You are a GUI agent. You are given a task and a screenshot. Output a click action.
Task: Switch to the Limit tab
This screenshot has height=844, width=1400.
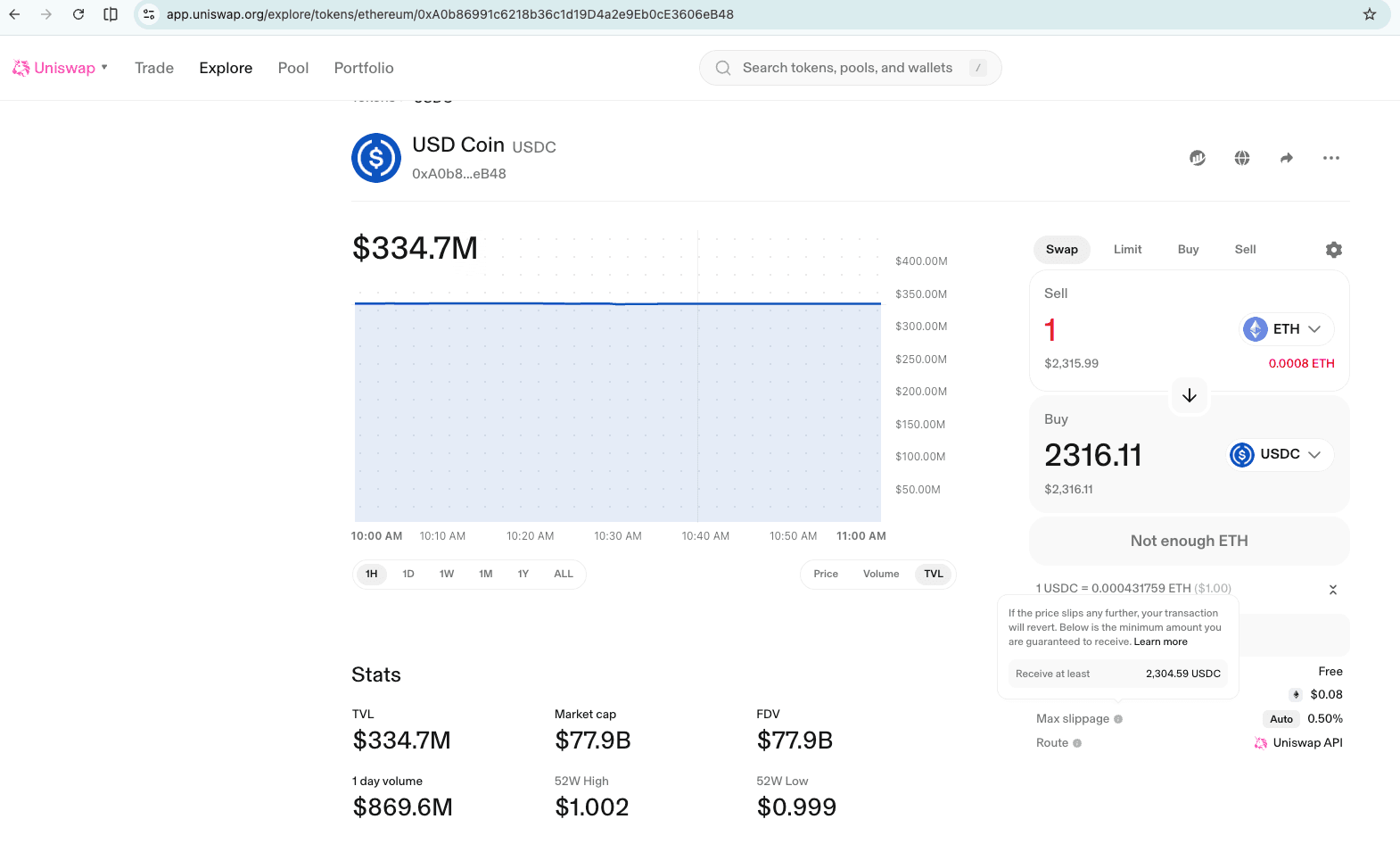point(1128,250)
